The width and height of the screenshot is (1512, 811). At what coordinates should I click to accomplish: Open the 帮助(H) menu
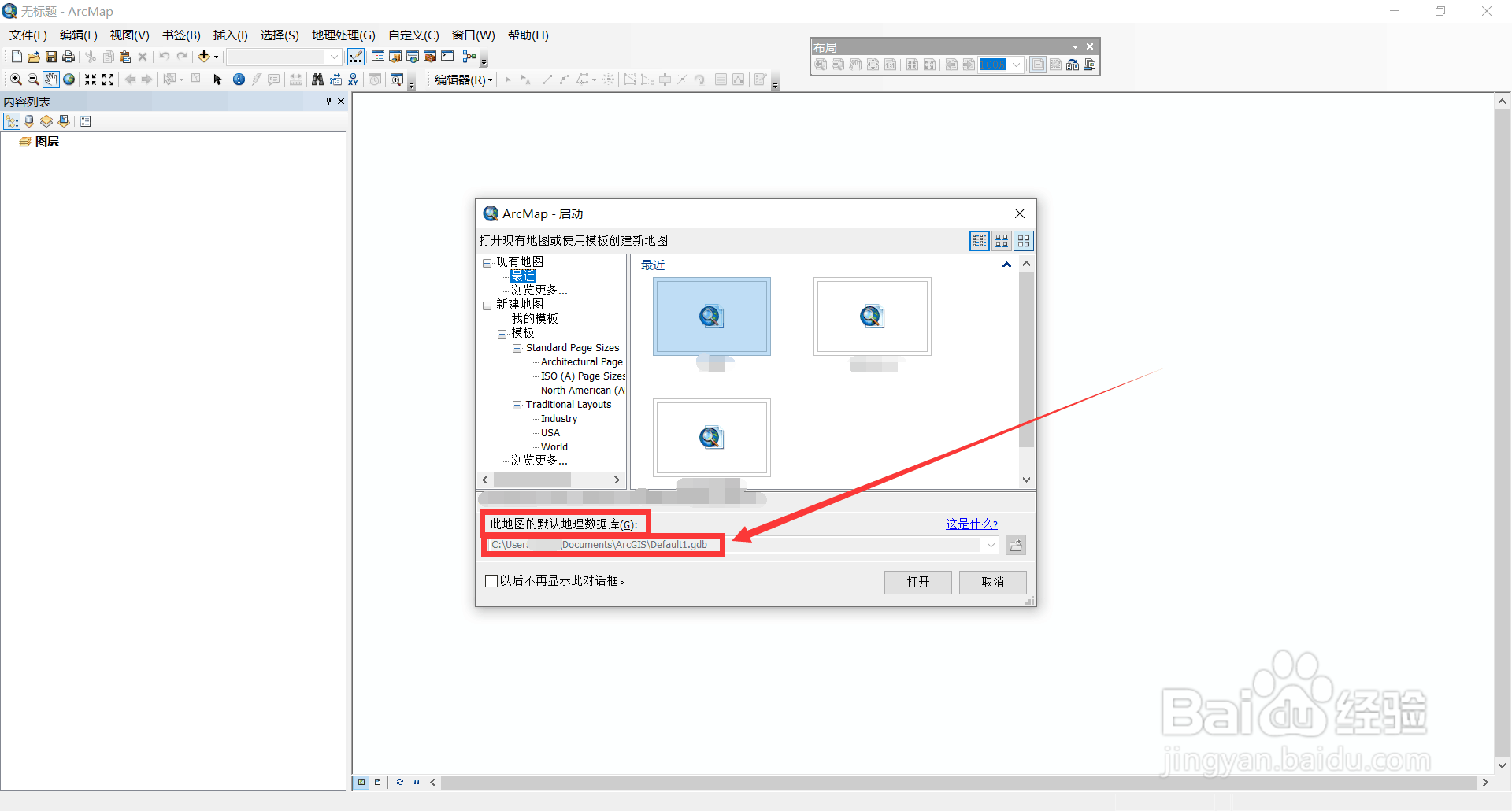tap(528, 35)
